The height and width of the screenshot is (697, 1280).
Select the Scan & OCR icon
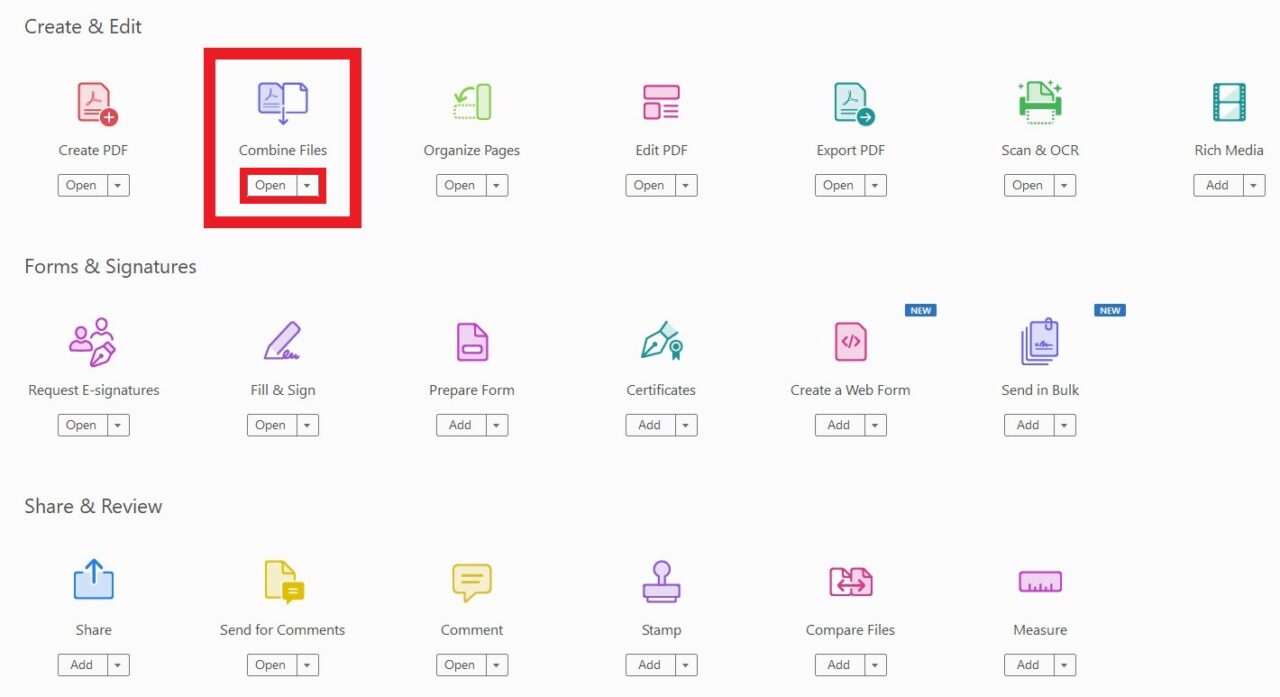[1040, 102]
